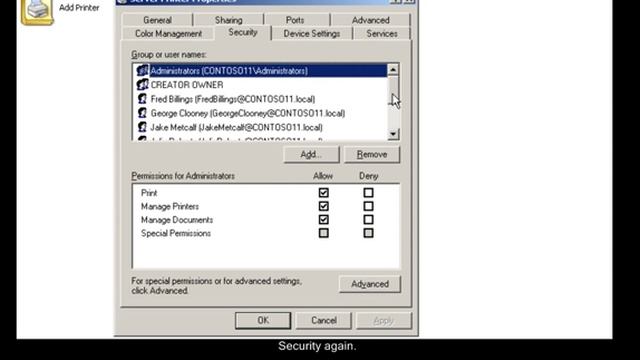Click Deny checkbox for Special Permissions
640x360 pixels.
pyautogui.click(x=368, y=233)
